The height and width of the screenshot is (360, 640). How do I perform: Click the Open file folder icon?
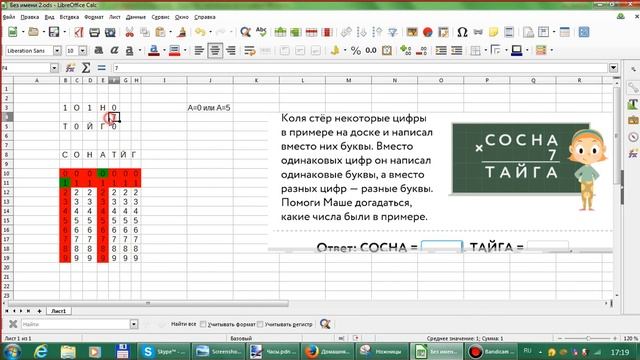[x=33, y=32]
